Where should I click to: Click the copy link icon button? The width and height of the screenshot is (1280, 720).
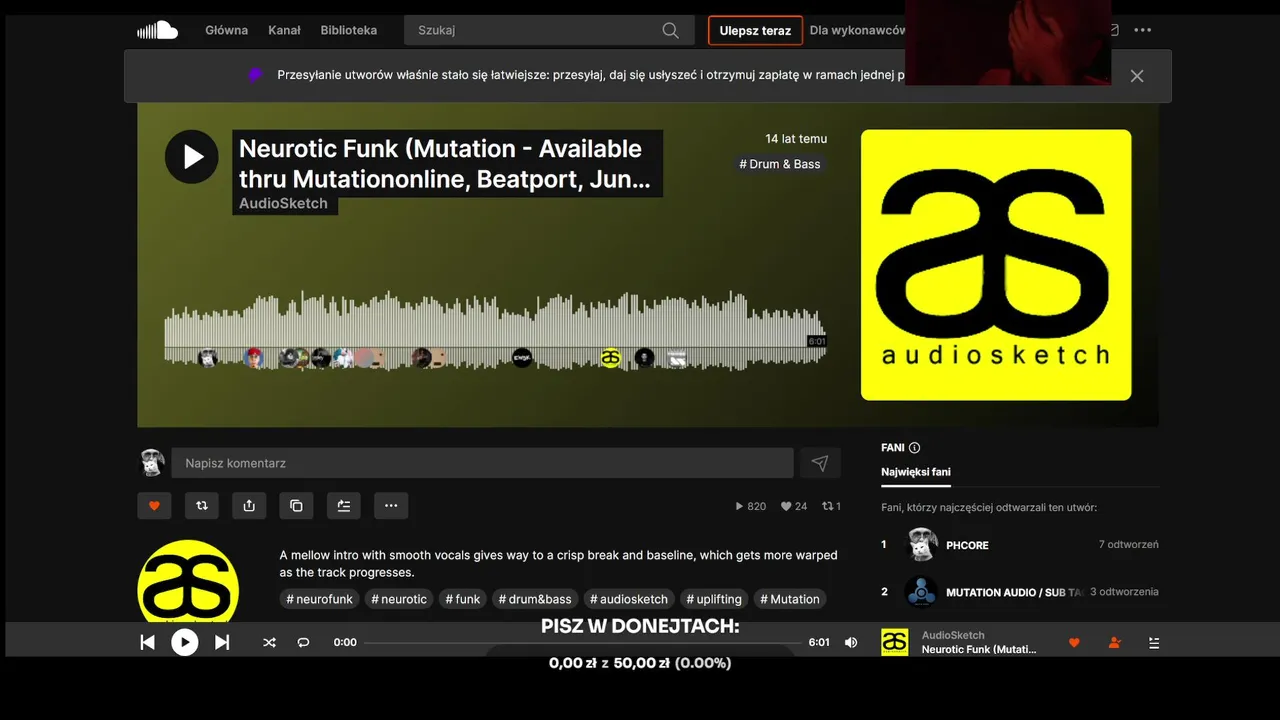296,506
